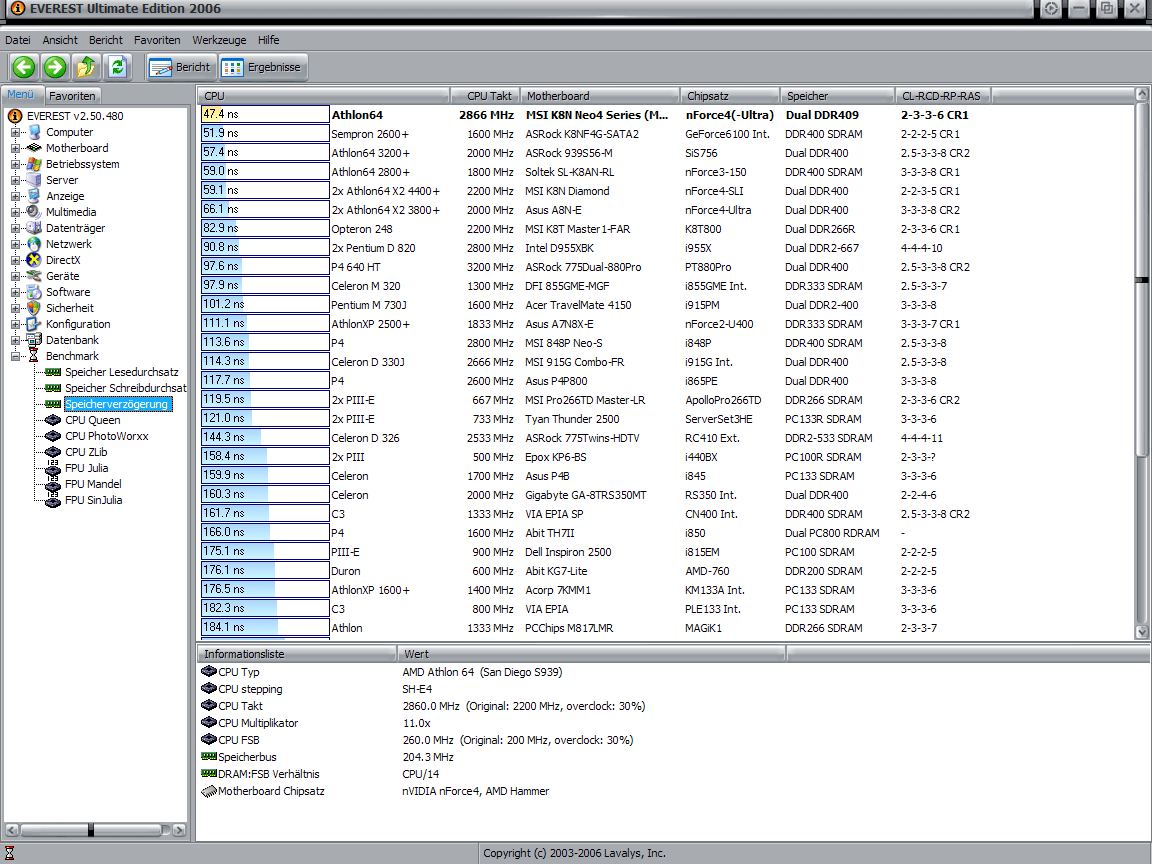This screenshot has height=864, width=1152.
Task: Open the Werkzeuge menu
Action: [x=219, y=40]
